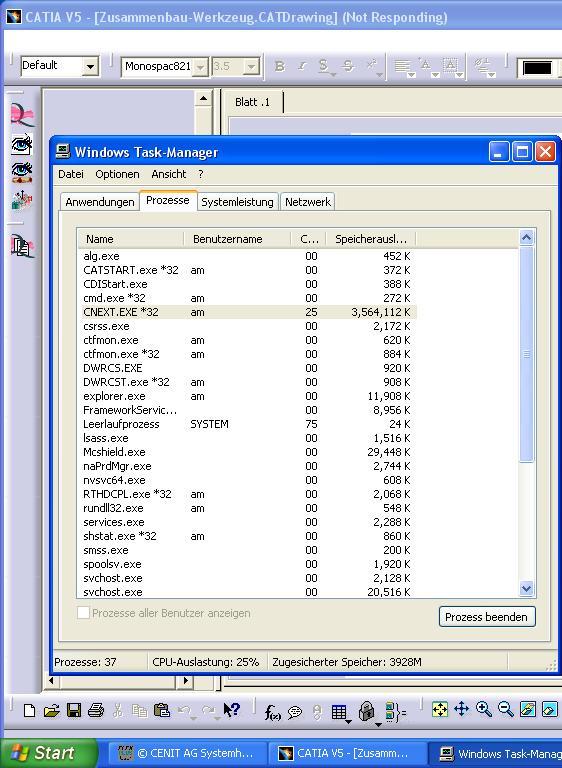Image resolution: width=562 pixels, height=768 pixels.
Task: Check 'Prozesse aller Benutzer anzeigen' checkbox
Action: pos(83,613)
